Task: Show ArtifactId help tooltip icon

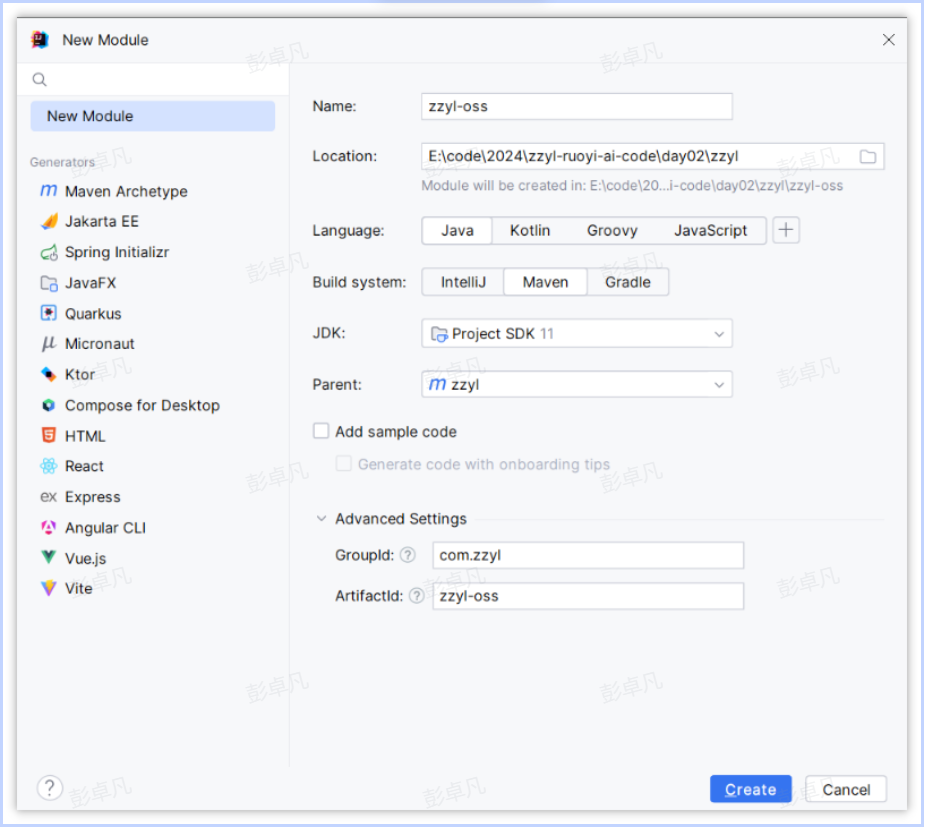Action: (x=416, y=596)
